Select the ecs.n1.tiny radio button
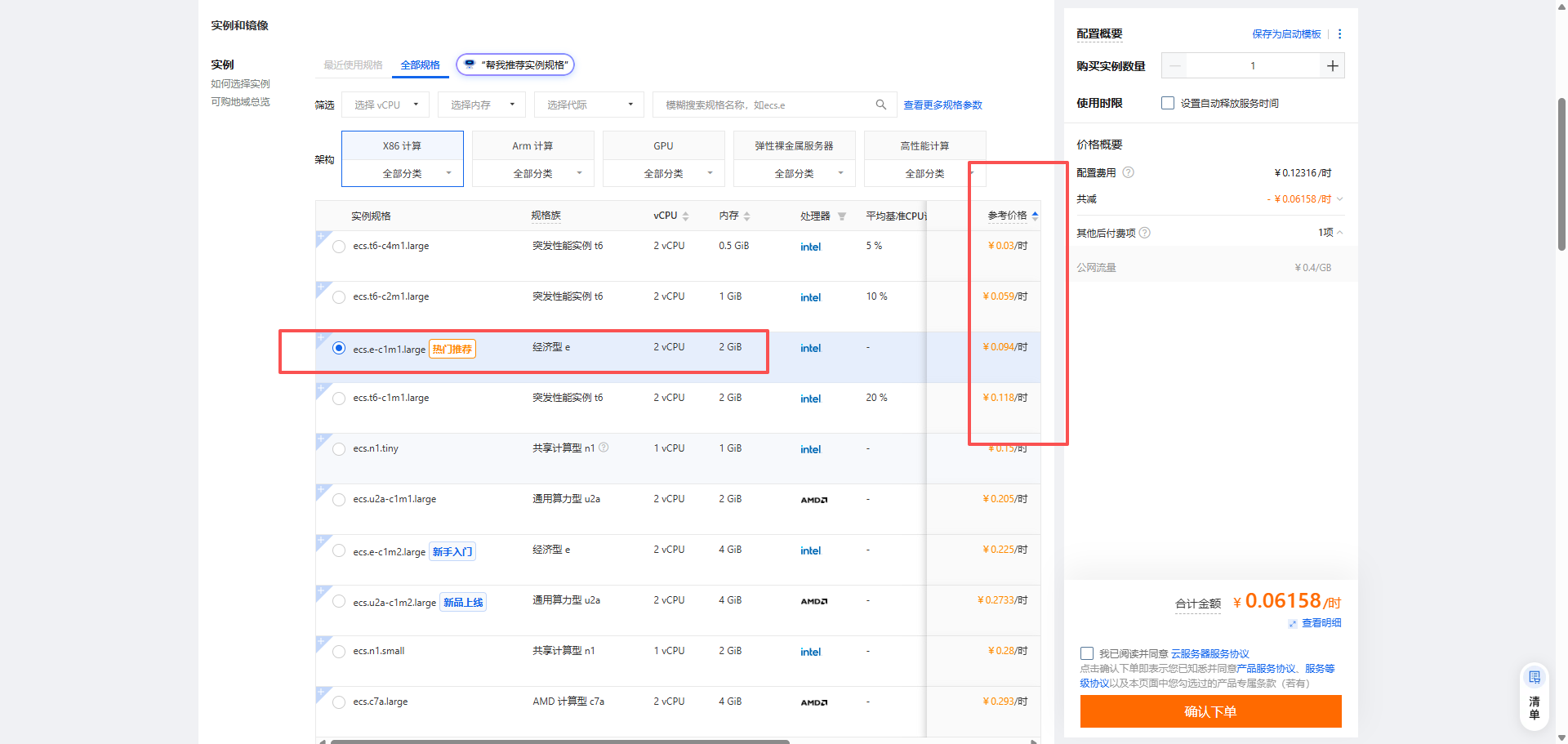This screenshot has height=744, width=1568. tap(339, 449)
